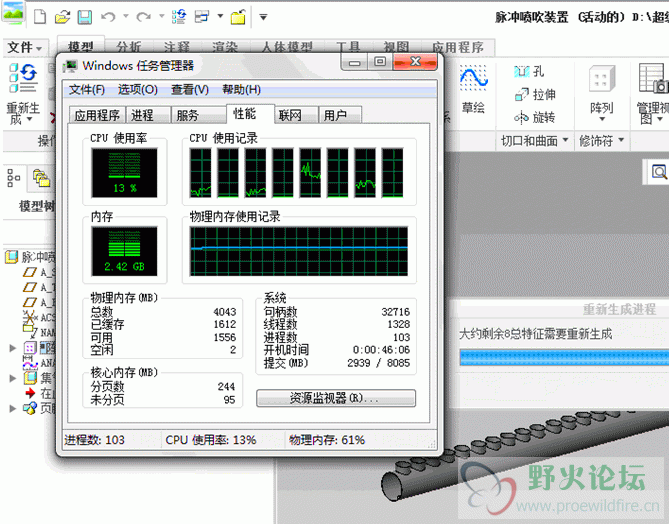669x524 pixels.
Task: Open Task Manager 帮助(H) menu
Action: tap(241, 90)
